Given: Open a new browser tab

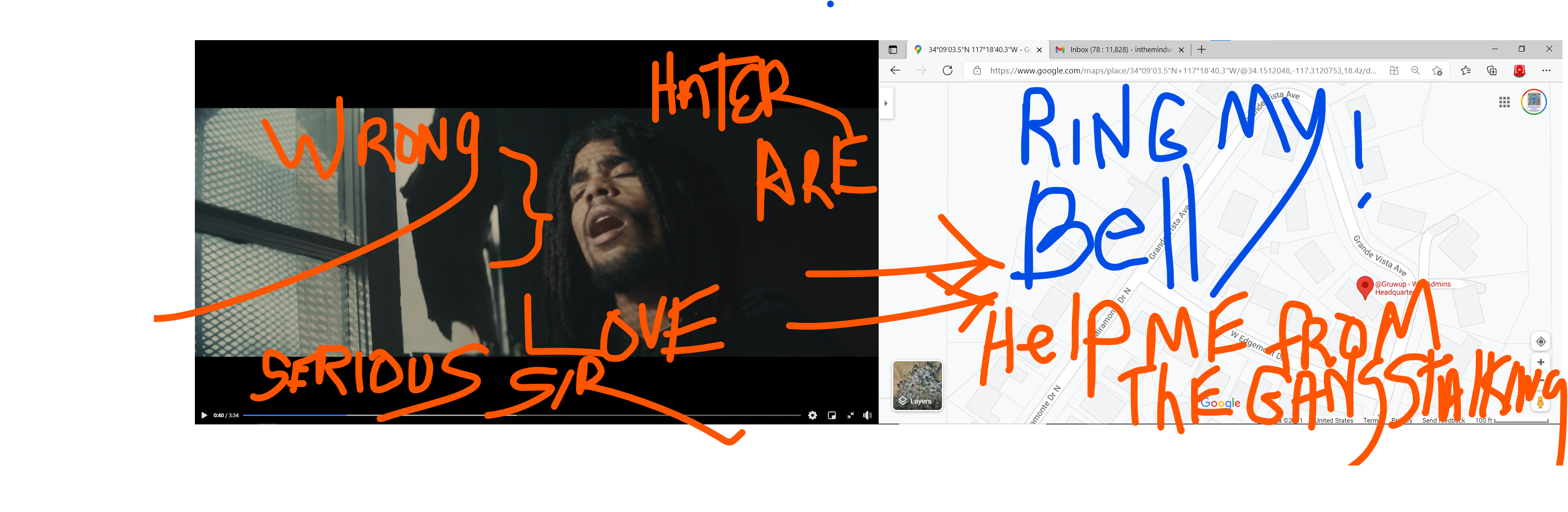Looking at the screenshot, I should pos(1202,50).
